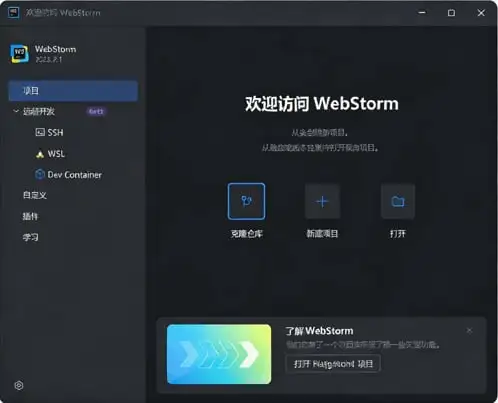Collapse the remote development (远程开发) section chevron

[16, 111]
